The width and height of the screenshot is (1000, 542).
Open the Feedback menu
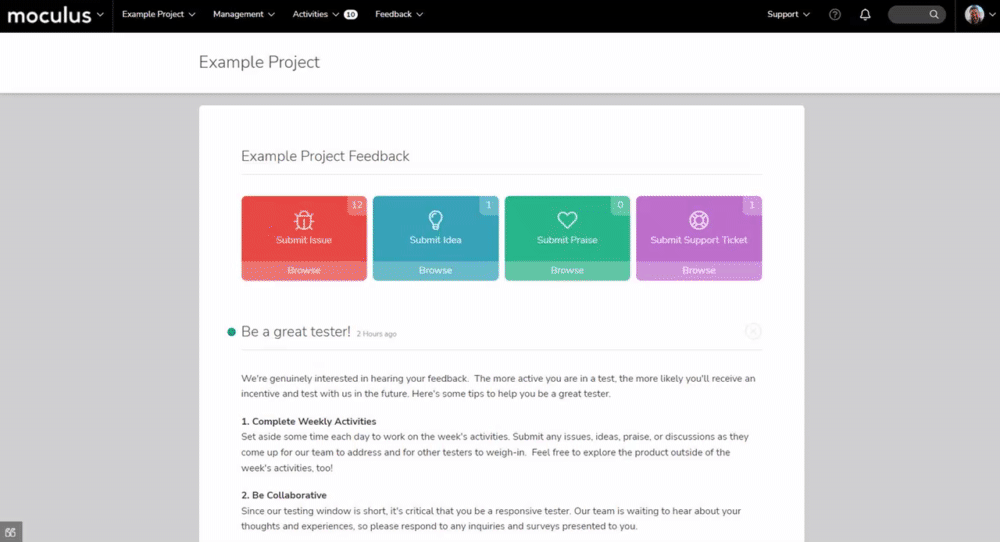tap(399, 14)
